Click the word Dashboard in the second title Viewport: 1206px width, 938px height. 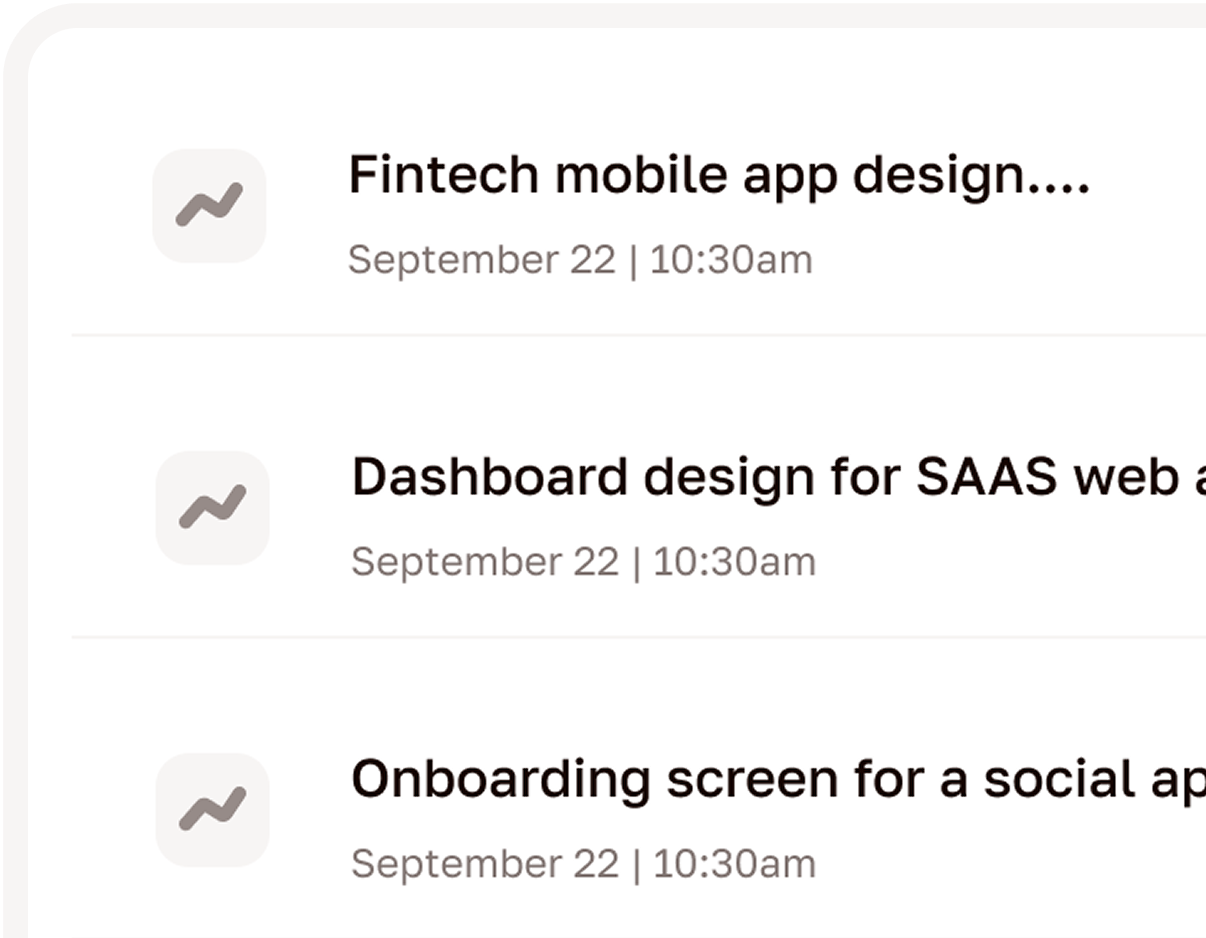pos(489,478)
